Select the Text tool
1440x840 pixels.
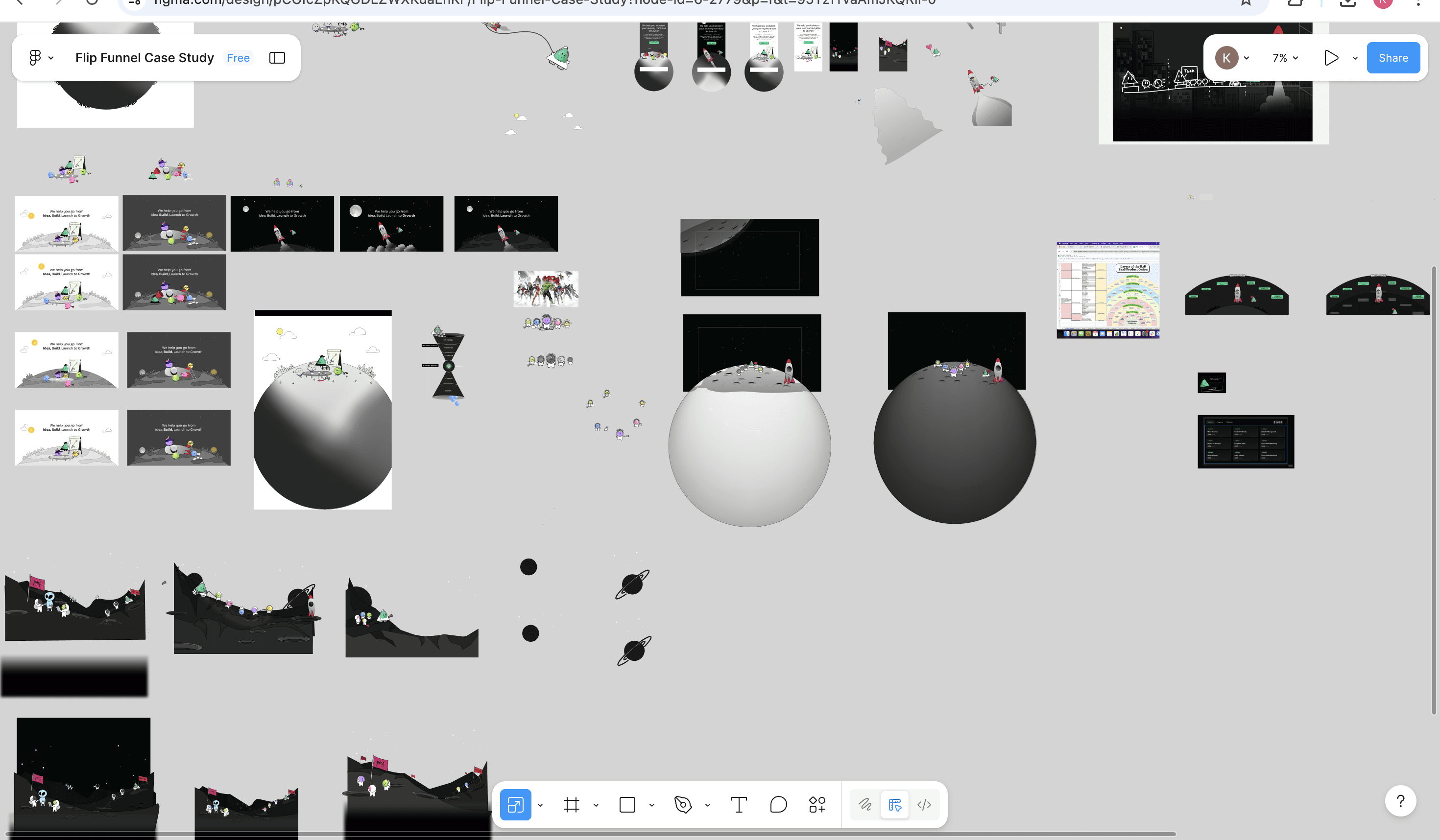[x=738, y=805]
